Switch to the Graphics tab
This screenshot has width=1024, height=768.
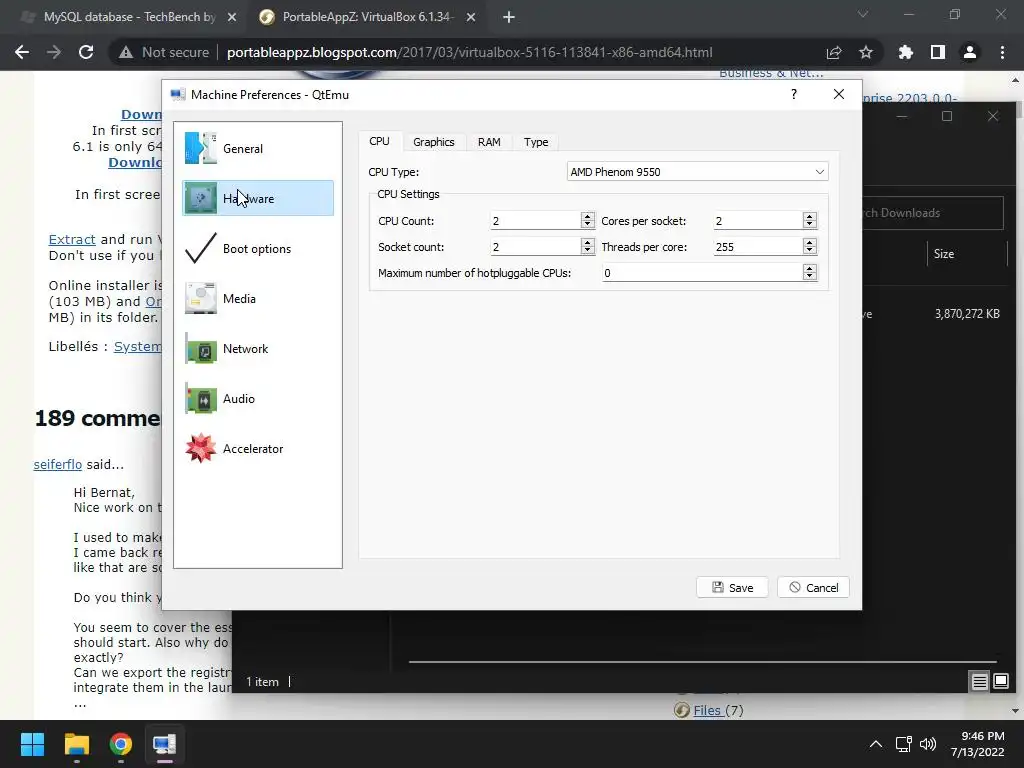click(434, 142)
